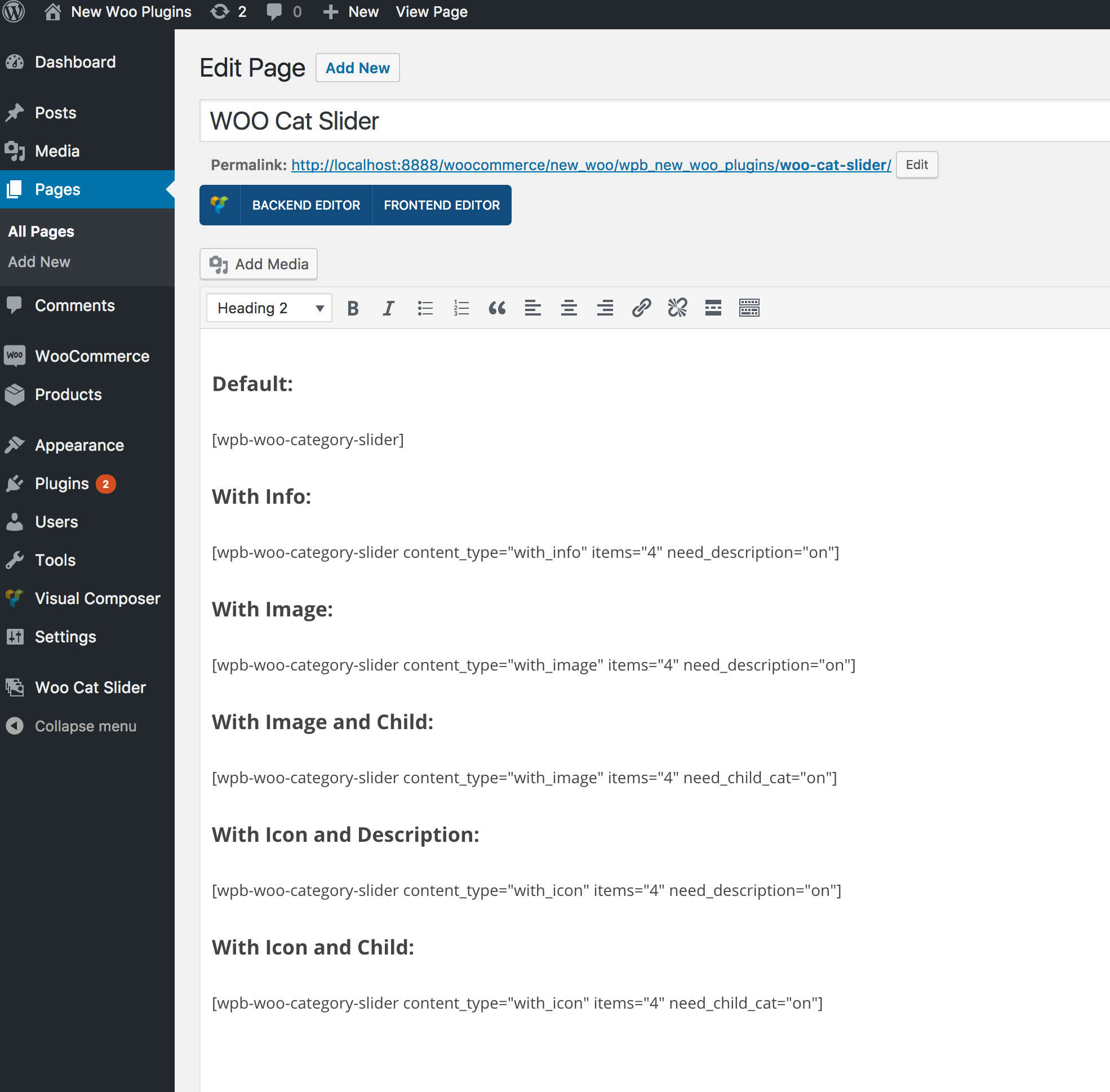Viewport: 1110px width, 1092px height.
Task: Click the permalink Edit button
Action: tap(915, 164)
